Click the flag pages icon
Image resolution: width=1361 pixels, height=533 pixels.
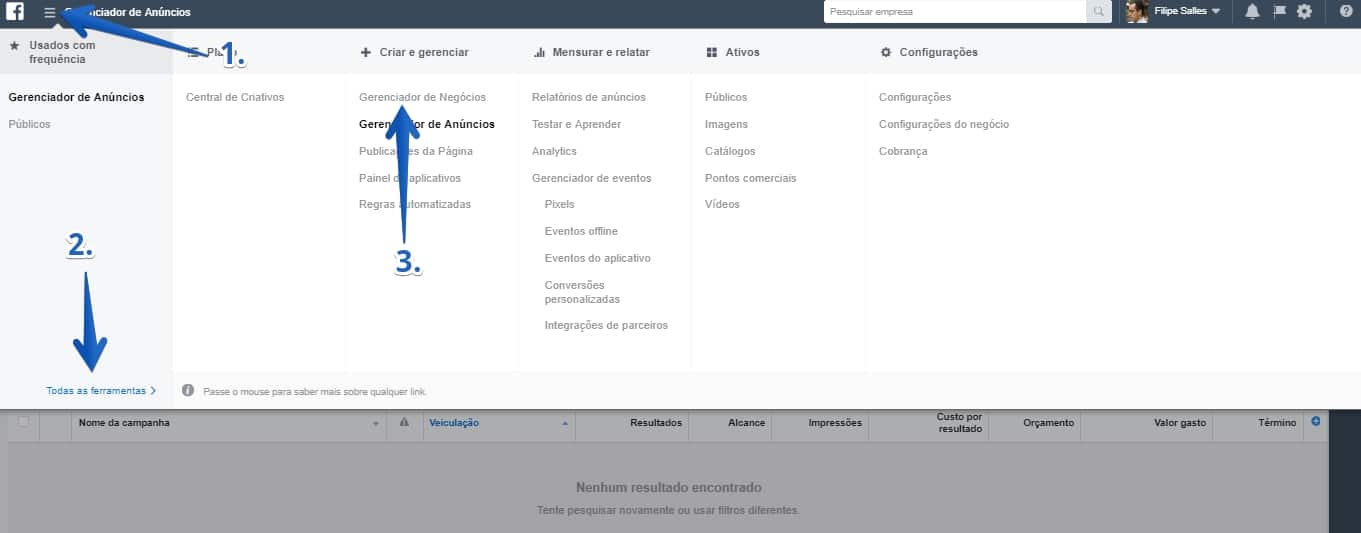pos(1279,12)
